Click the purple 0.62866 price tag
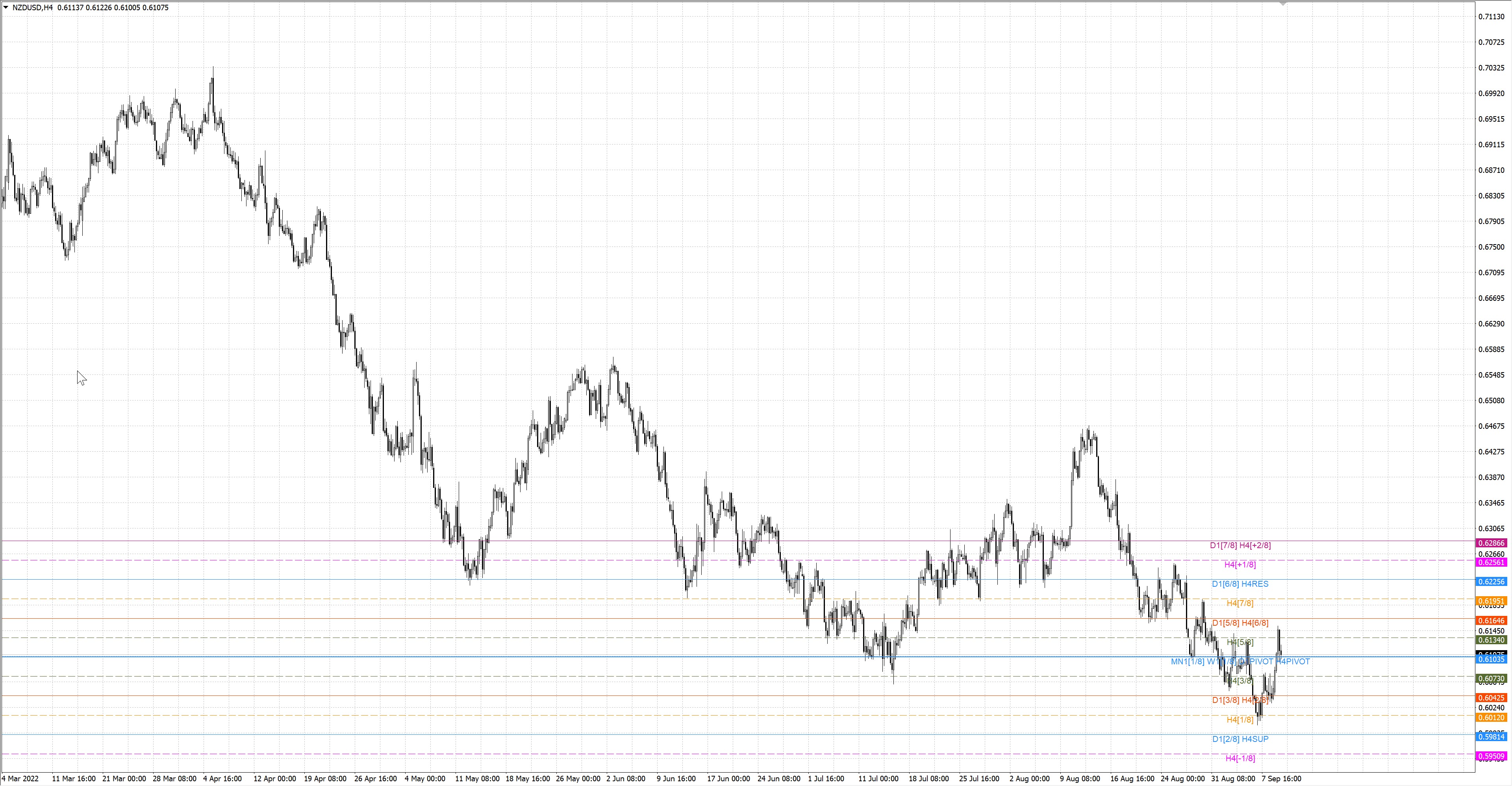The image size is (1512, 786). click(x=1491, y=543)
